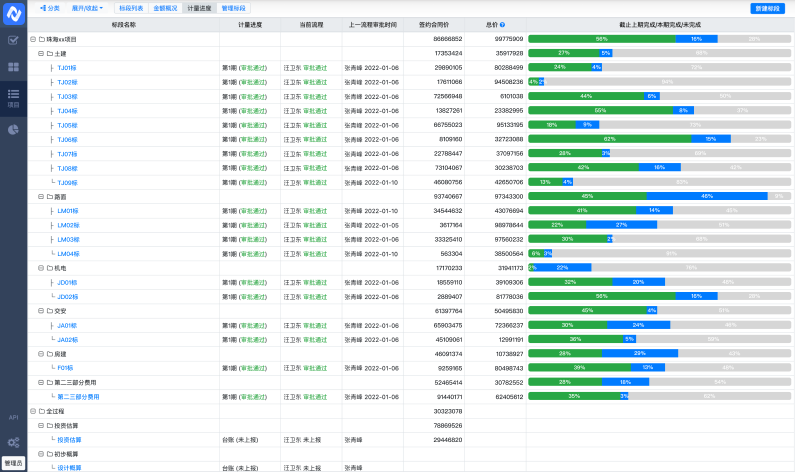Viewport: 795px width, 472px height.
Task: Open the dashboard grid icon in sidebar
Action: coord(13,67)
